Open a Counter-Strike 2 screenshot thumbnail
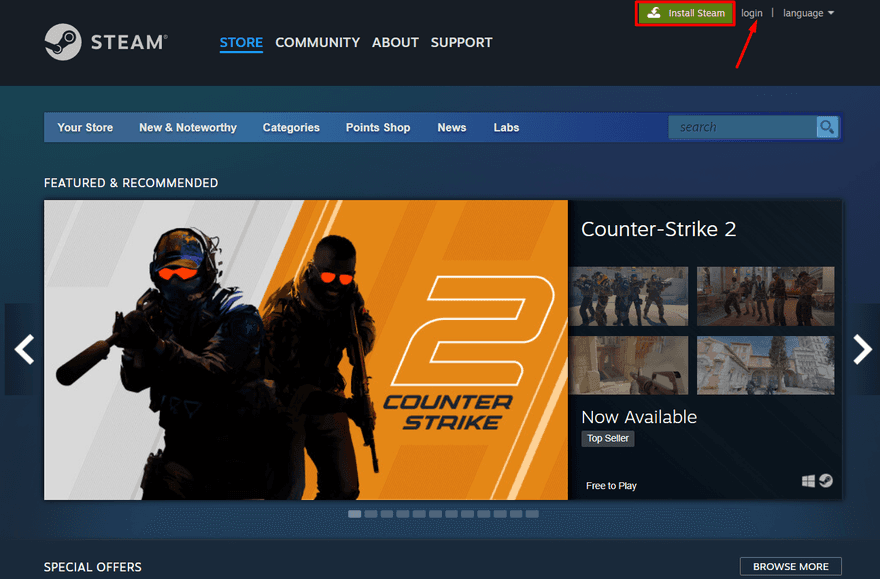The image size is (880, 579). click(629, 296)
